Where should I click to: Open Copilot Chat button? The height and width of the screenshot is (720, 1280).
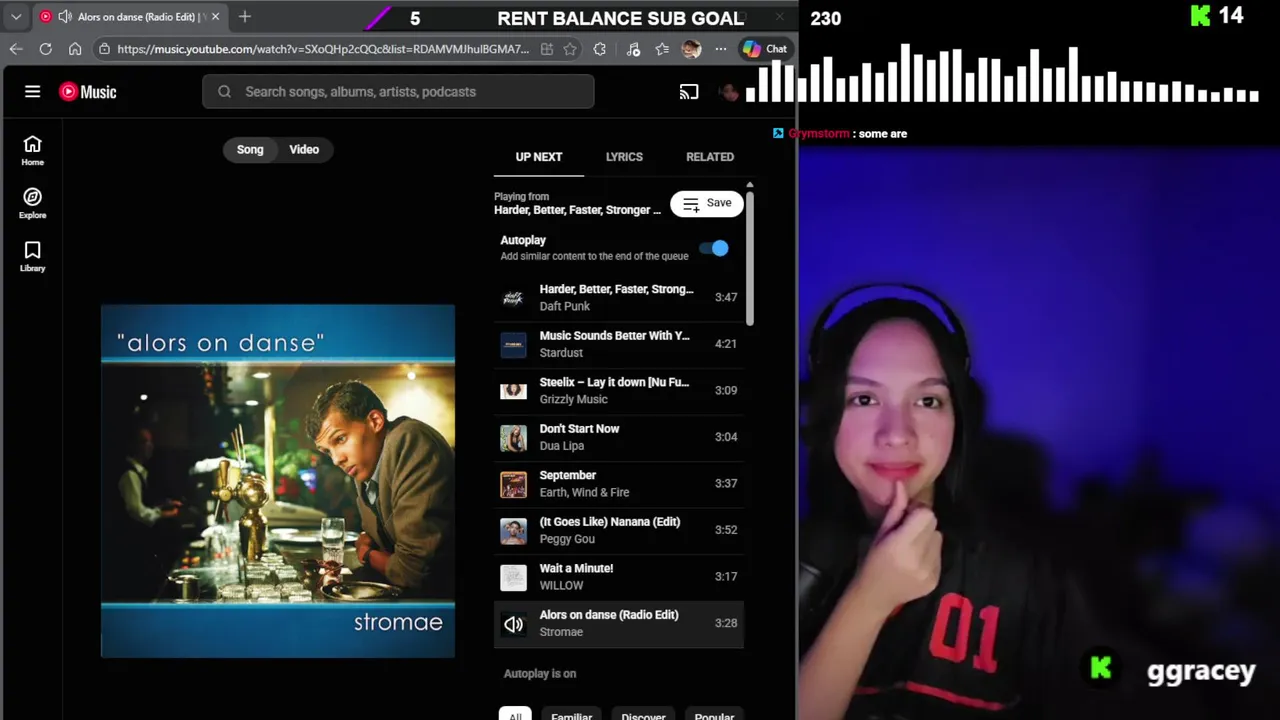coord(765,49)
